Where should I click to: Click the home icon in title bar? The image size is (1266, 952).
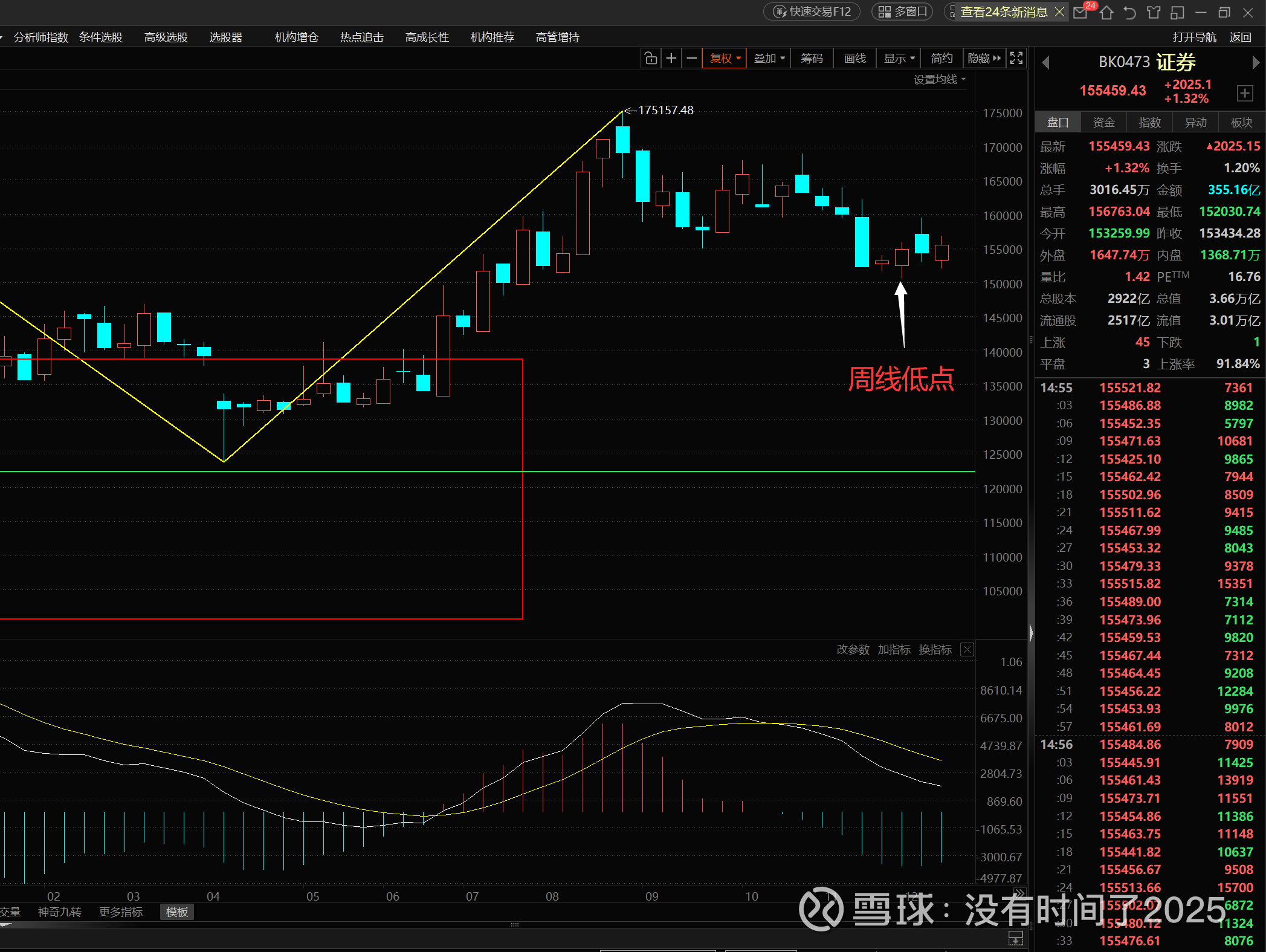coord(1106,12)
